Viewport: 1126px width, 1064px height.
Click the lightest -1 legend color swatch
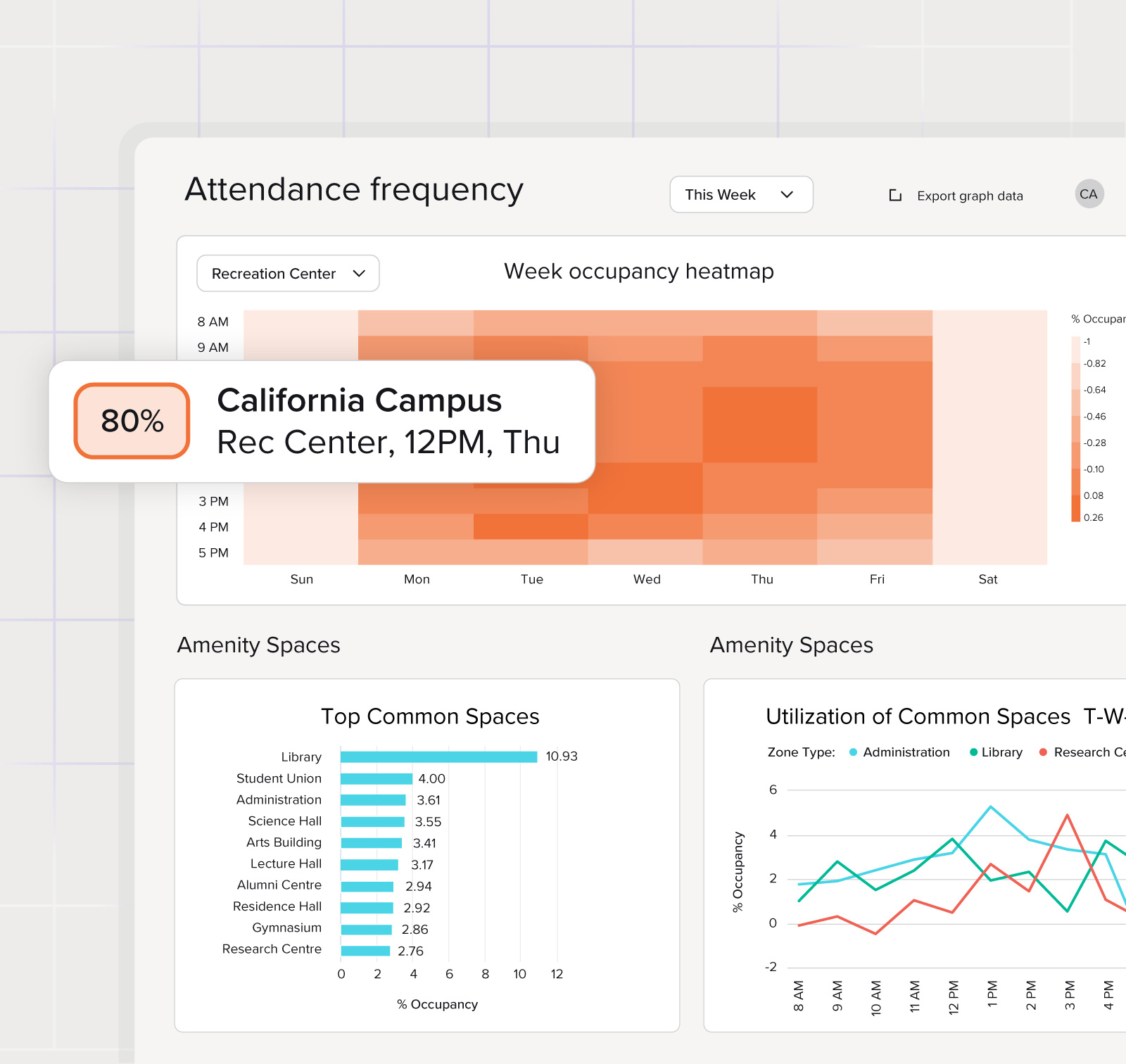[x=1075, y=350]
